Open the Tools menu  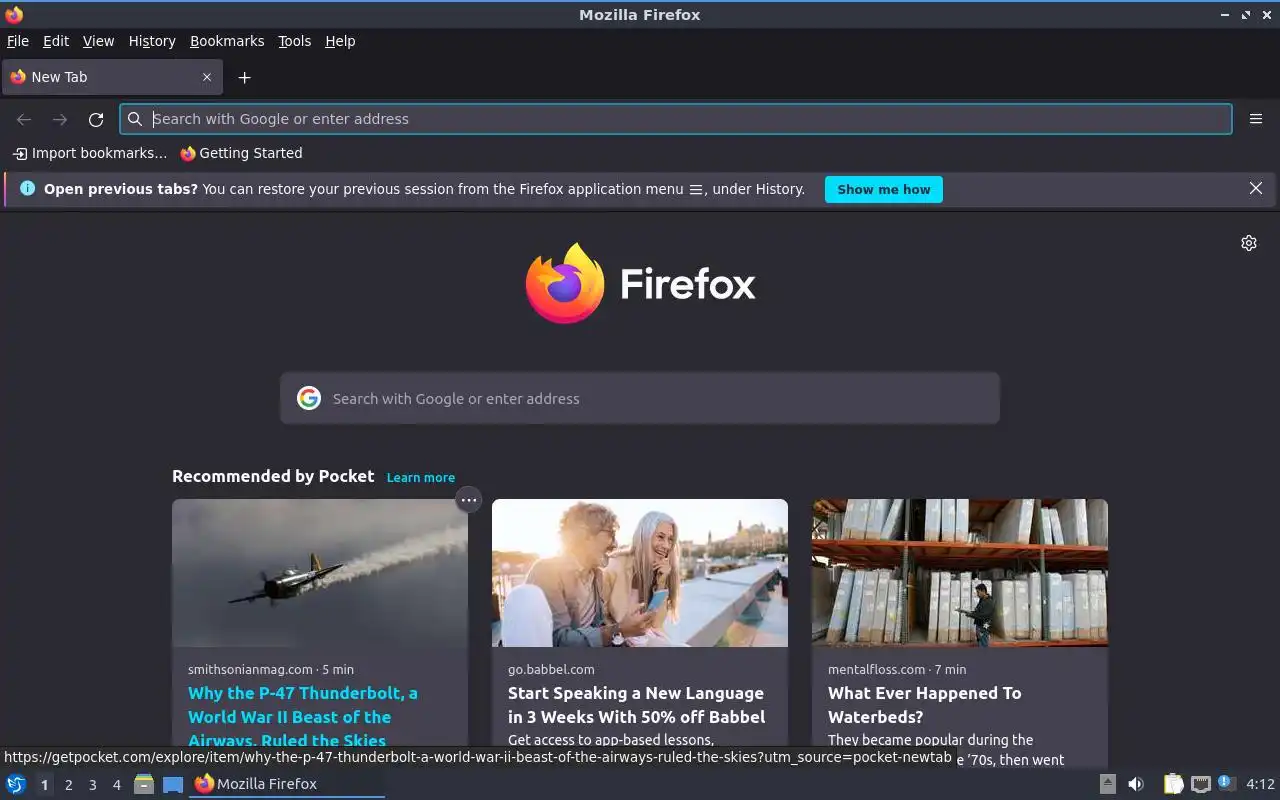point(294,41)
